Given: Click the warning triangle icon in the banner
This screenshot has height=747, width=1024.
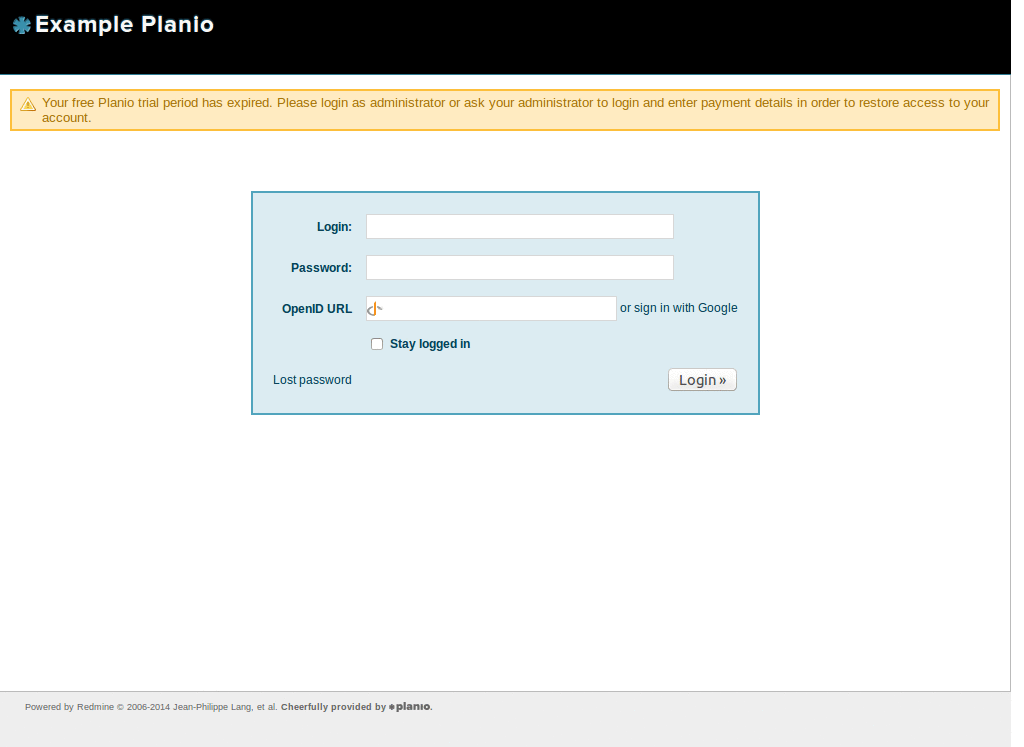Looking at the screenshot, I should click(x=27, y=104).
